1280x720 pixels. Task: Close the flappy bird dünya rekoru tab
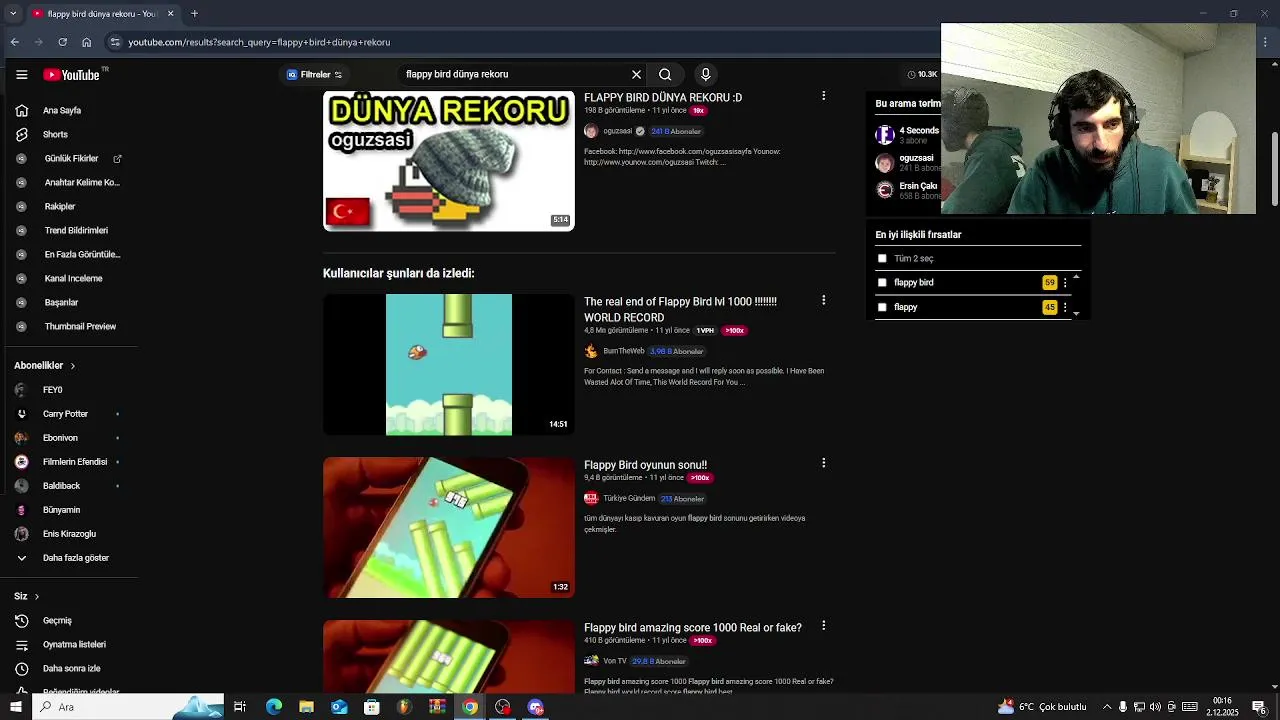(x=170, y=14)
